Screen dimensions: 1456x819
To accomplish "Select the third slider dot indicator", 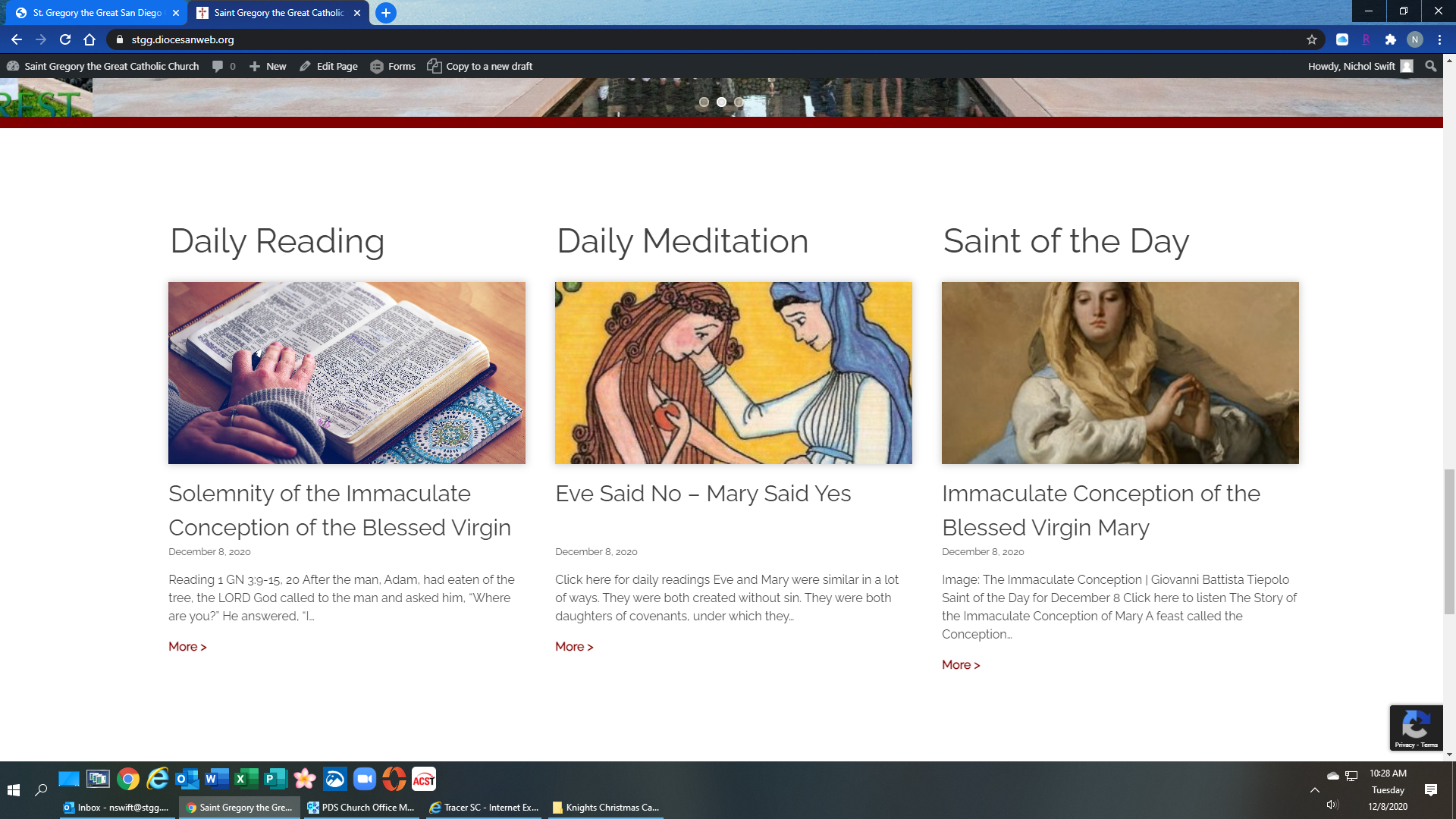I will click(739, 102).
